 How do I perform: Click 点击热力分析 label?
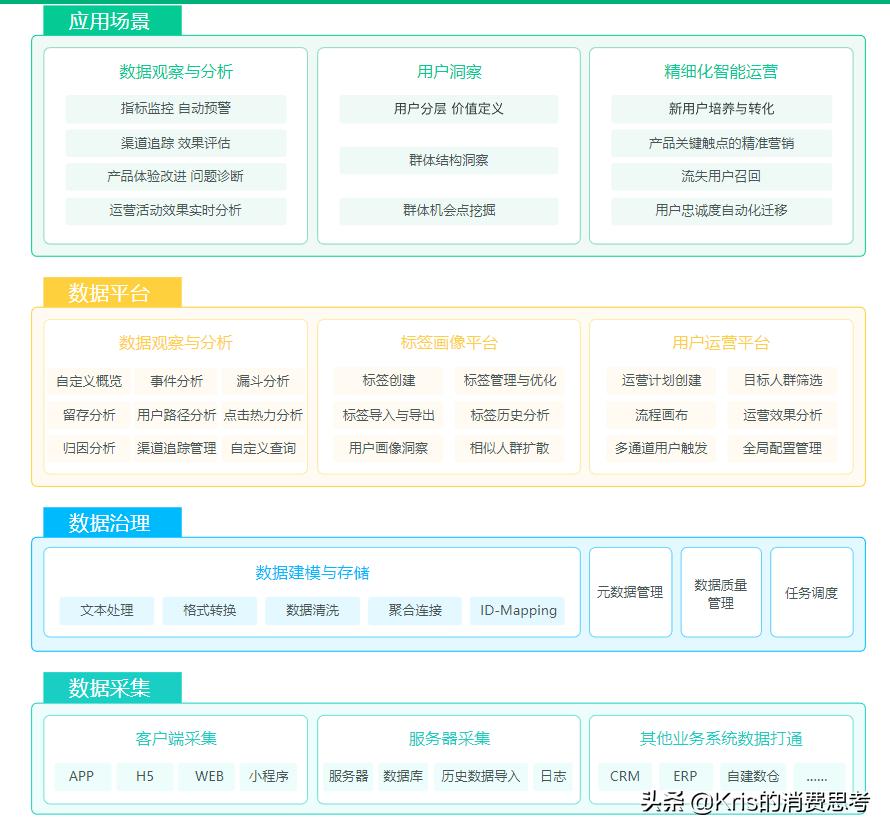pyautogui.click(x=263, y=415)
